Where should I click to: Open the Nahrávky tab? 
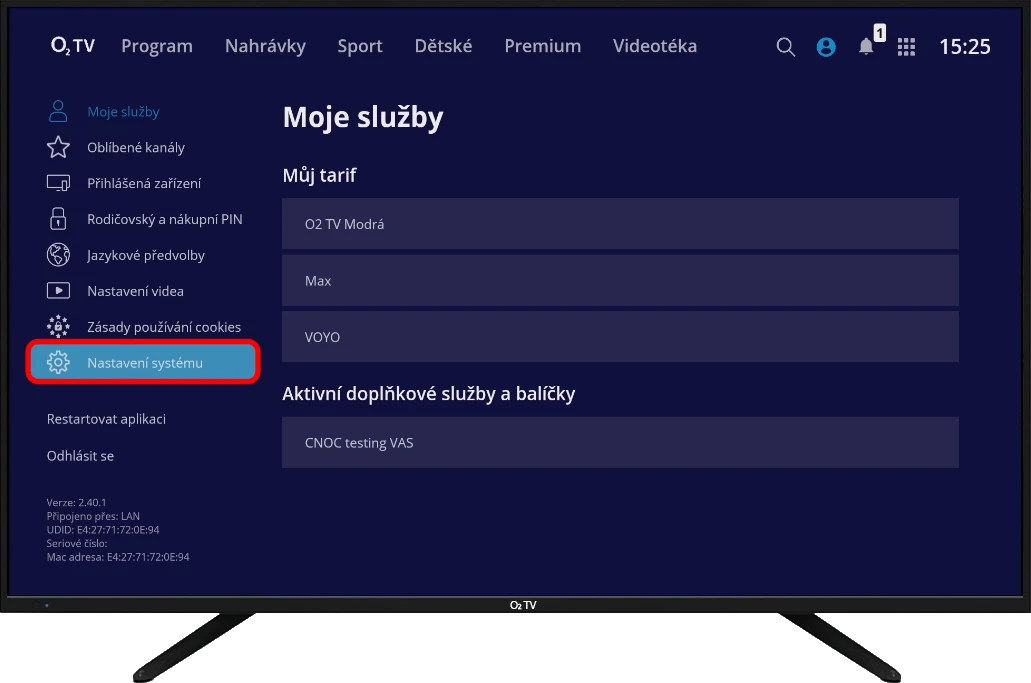265,46
